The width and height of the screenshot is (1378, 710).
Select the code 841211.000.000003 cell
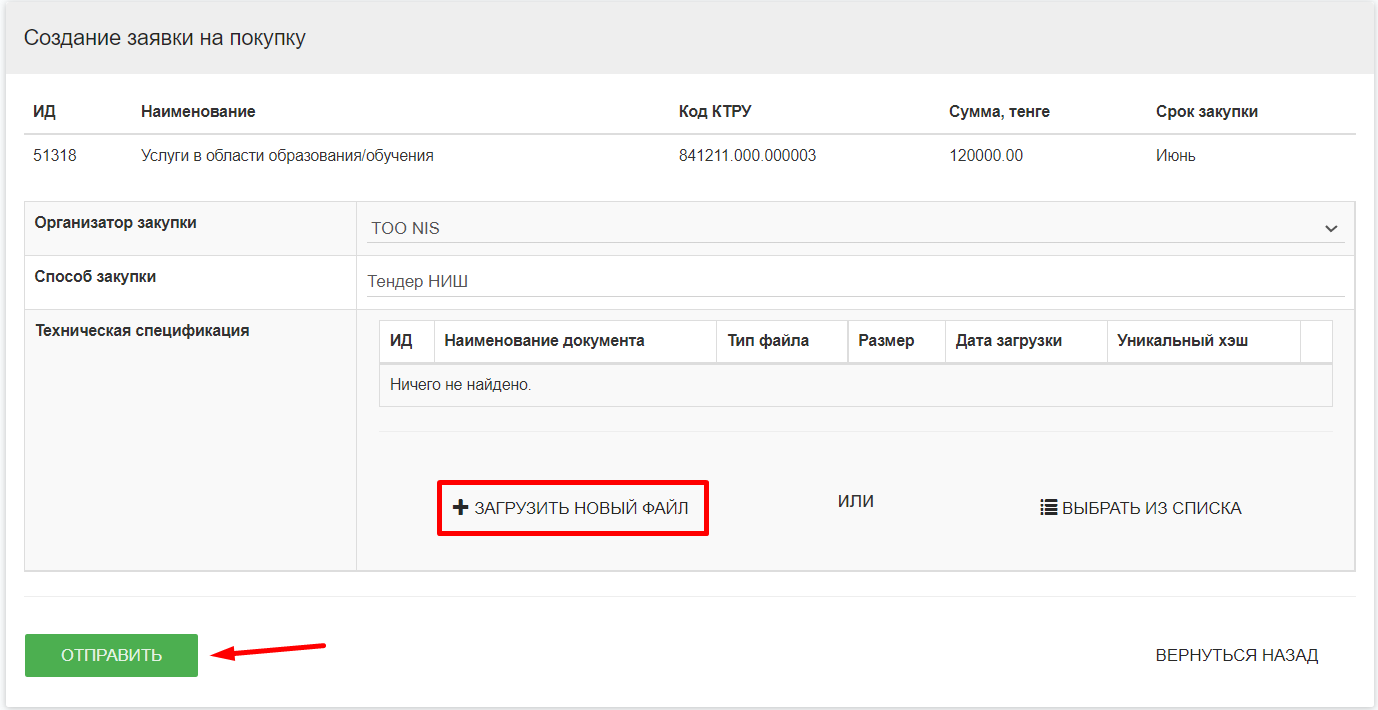(x=747, y=156)
